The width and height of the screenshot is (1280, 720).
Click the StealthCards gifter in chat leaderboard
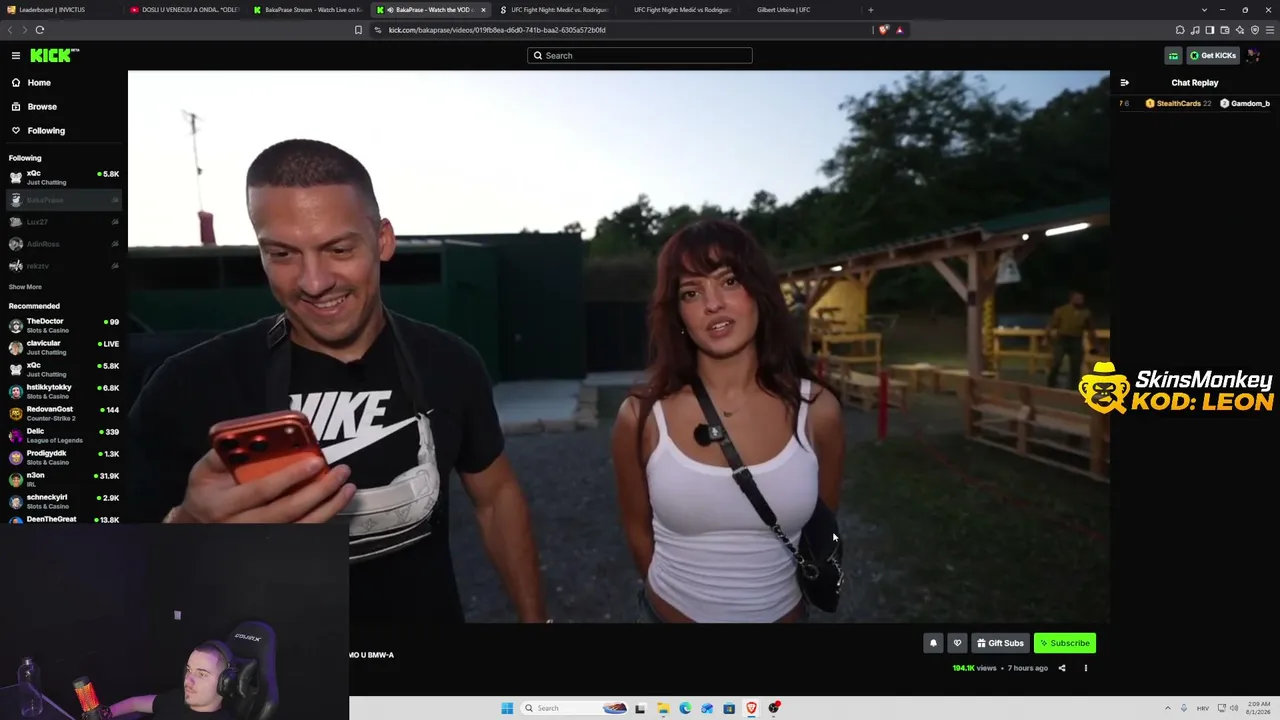coord(1178,104)
